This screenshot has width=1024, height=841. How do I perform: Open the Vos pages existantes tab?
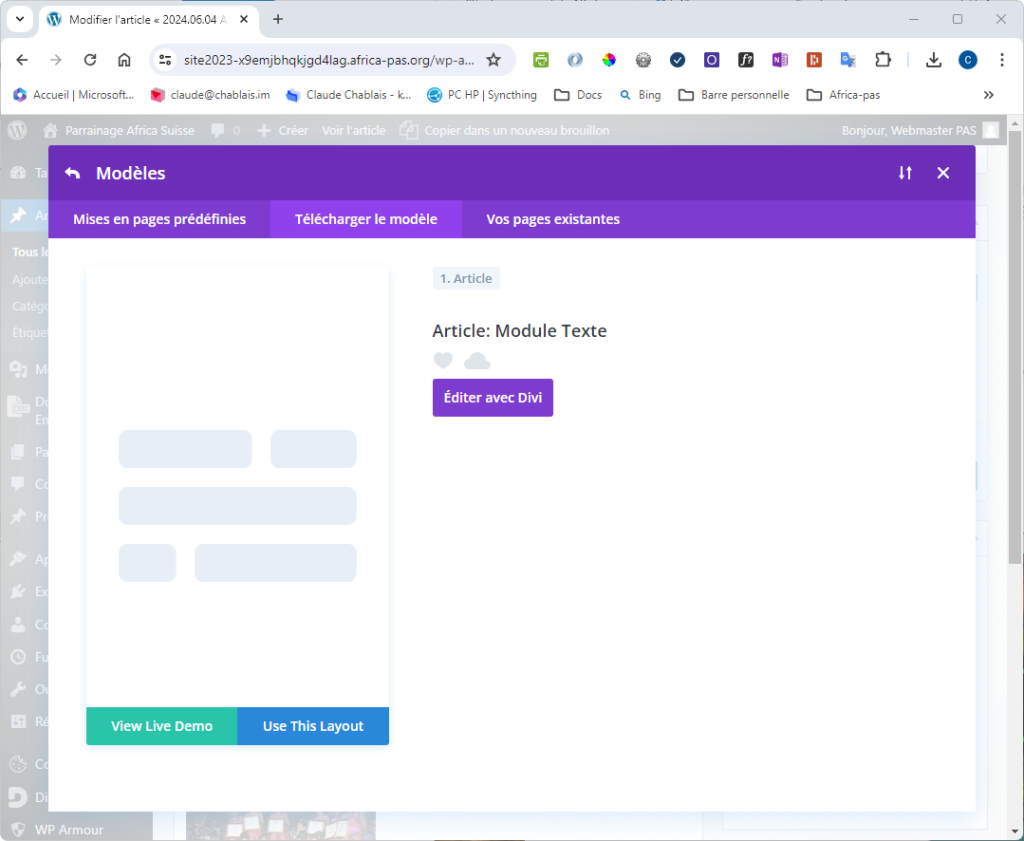coord(553,219)
